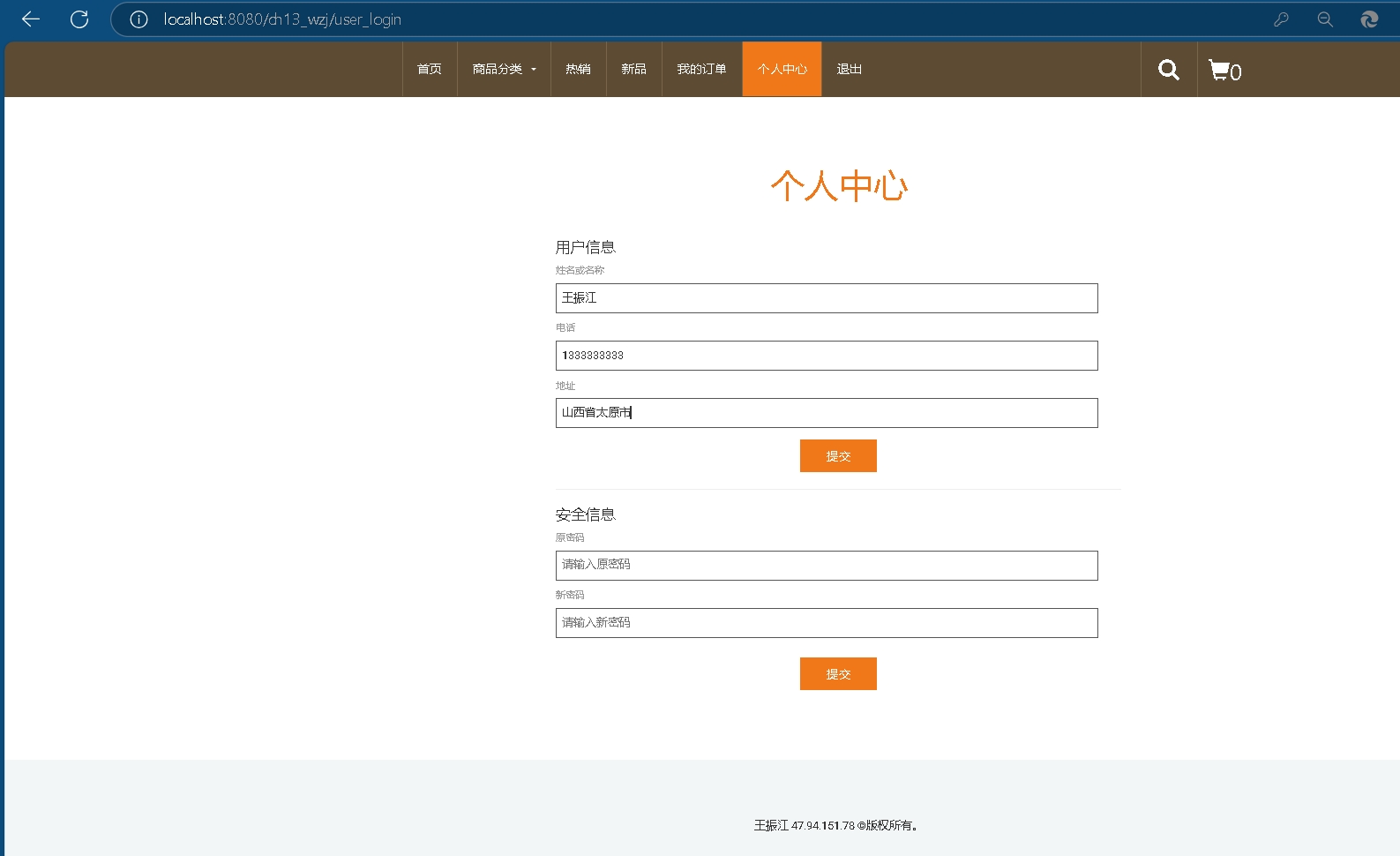Go to 首页 in navigation bar
Image resolution: width=1400 pixels, height=856 pixels.
click(430, 69)
